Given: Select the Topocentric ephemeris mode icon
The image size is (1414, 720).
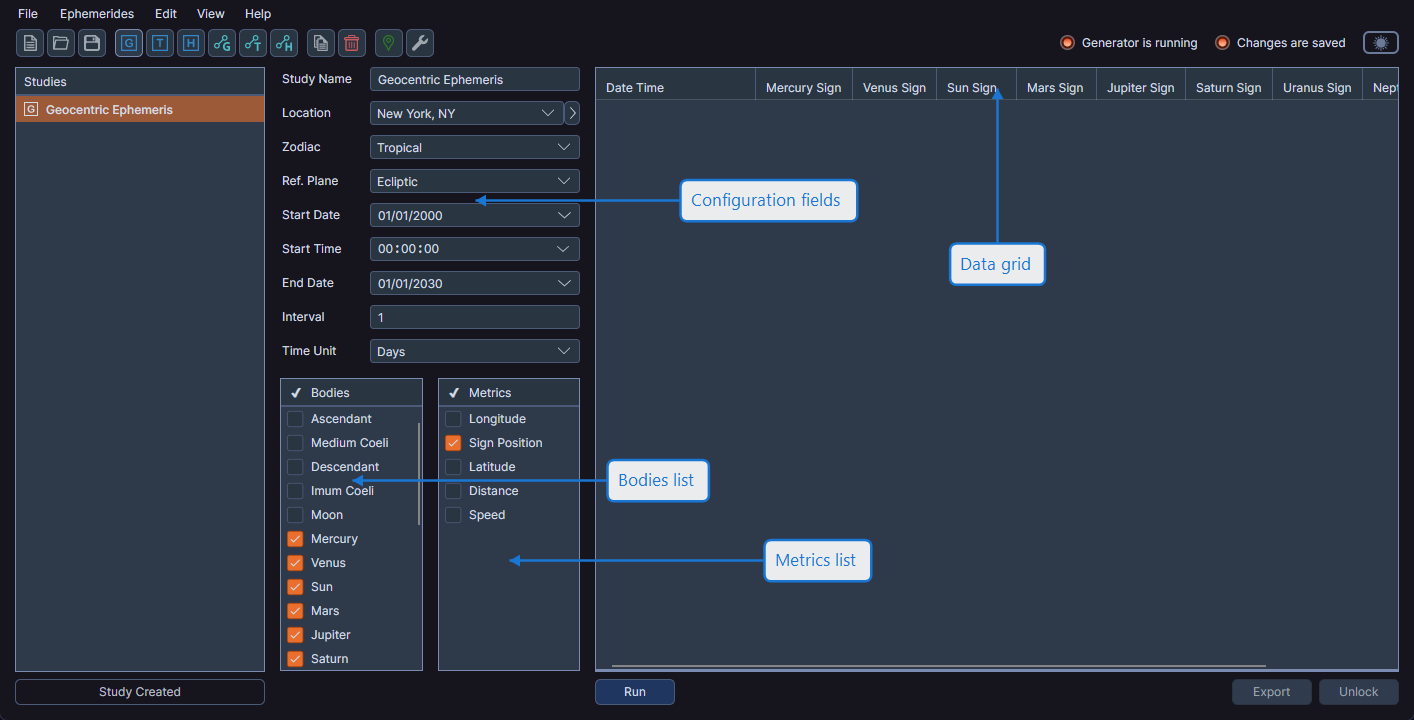Looking at the screenshot, I should coord(159,43).
